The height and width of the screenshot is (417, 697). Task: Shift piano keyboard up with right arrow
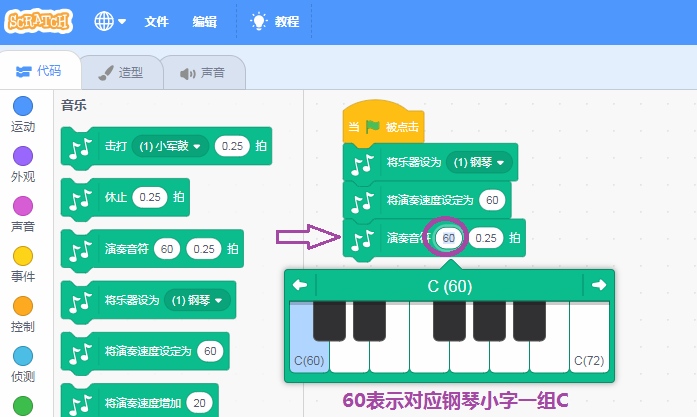point(599,285)
